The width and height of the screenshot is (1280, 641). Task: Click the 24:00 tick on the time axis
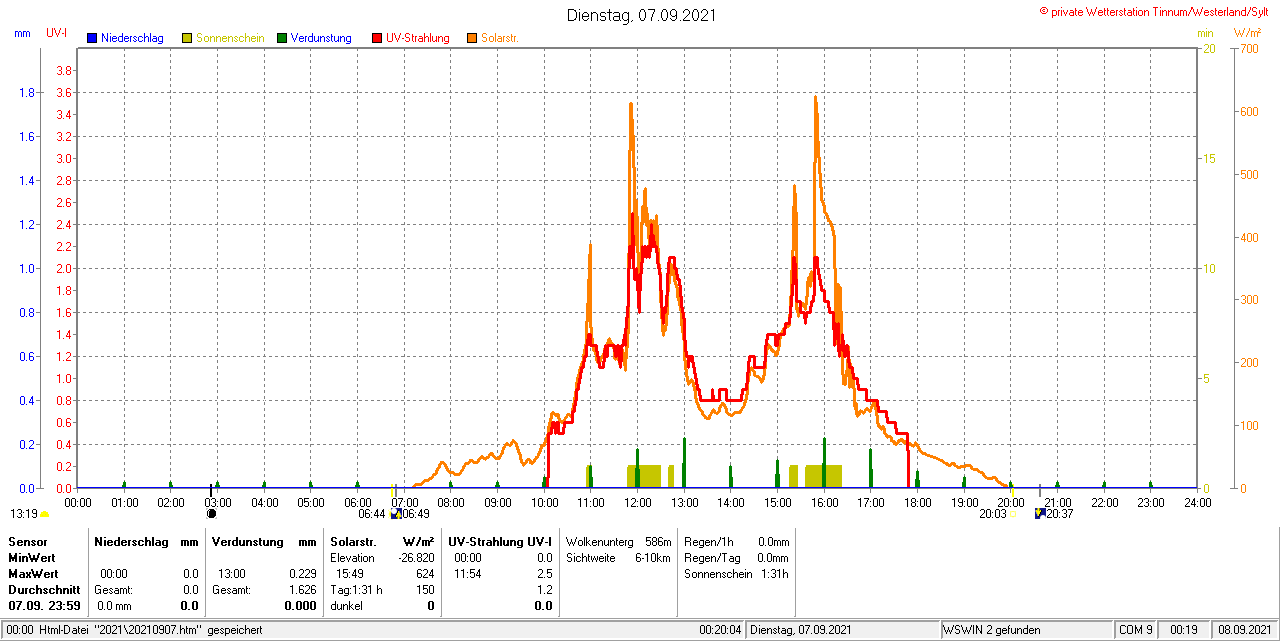[x=1197, y=502]
